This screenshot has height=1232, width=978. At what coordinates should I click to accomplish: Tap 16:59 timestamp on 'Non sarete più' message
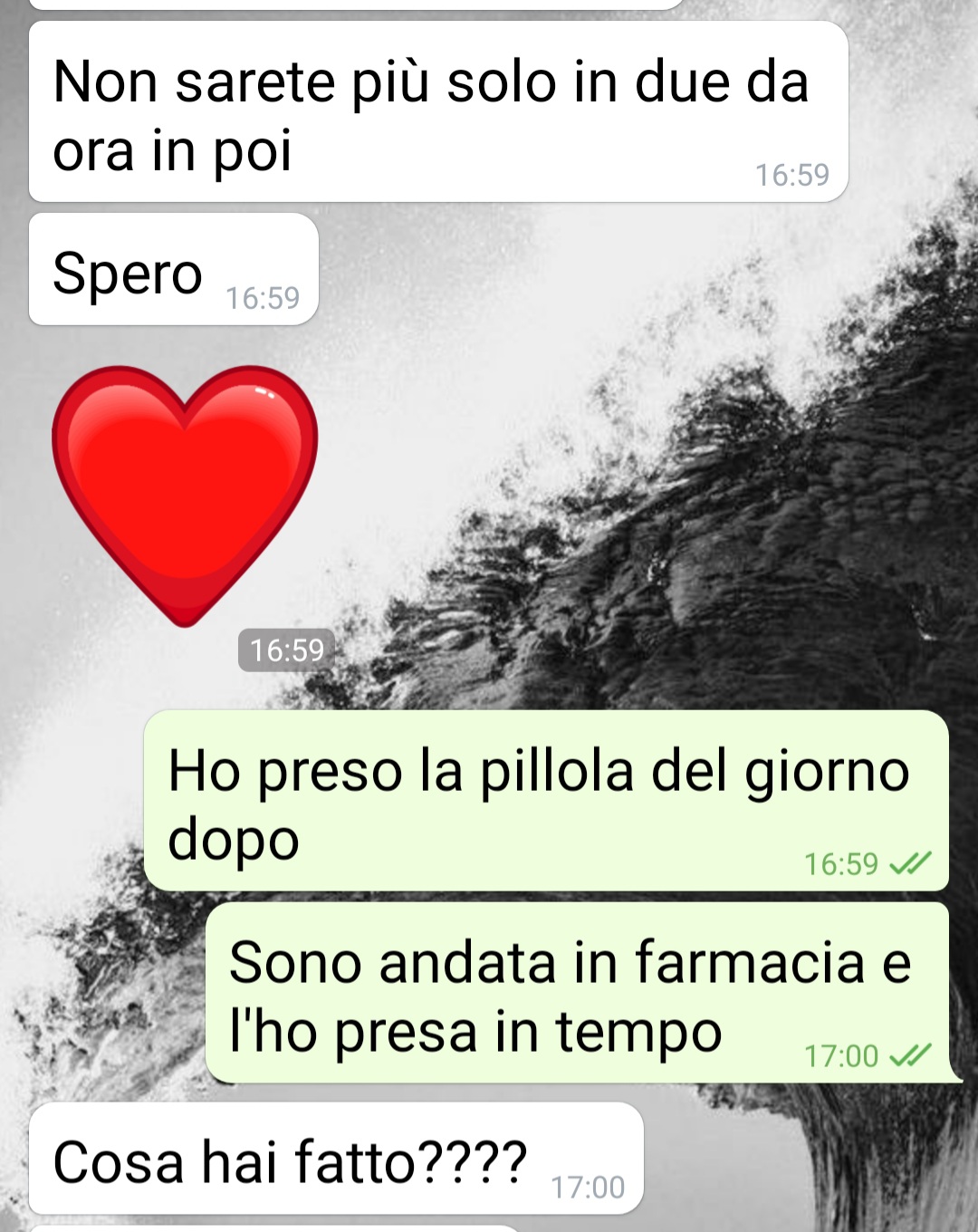(792, 175)
